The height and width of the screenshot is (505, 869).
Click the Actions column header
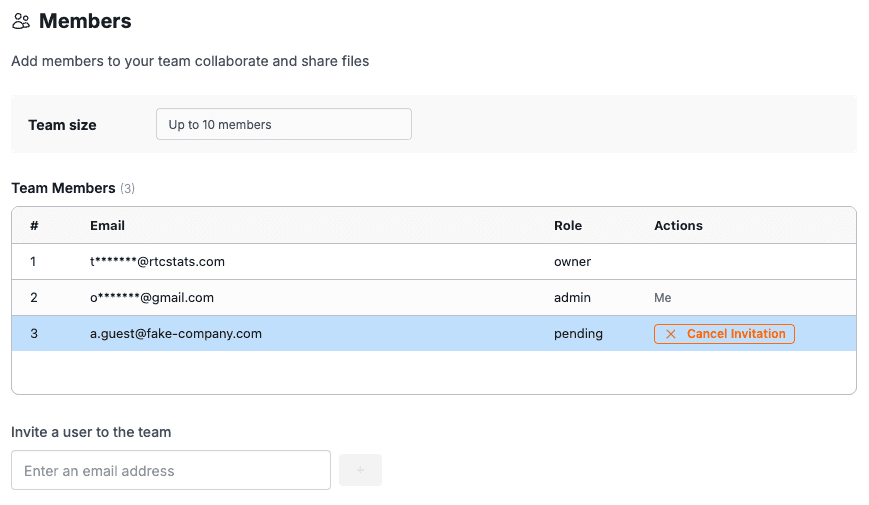click(678, 226)
